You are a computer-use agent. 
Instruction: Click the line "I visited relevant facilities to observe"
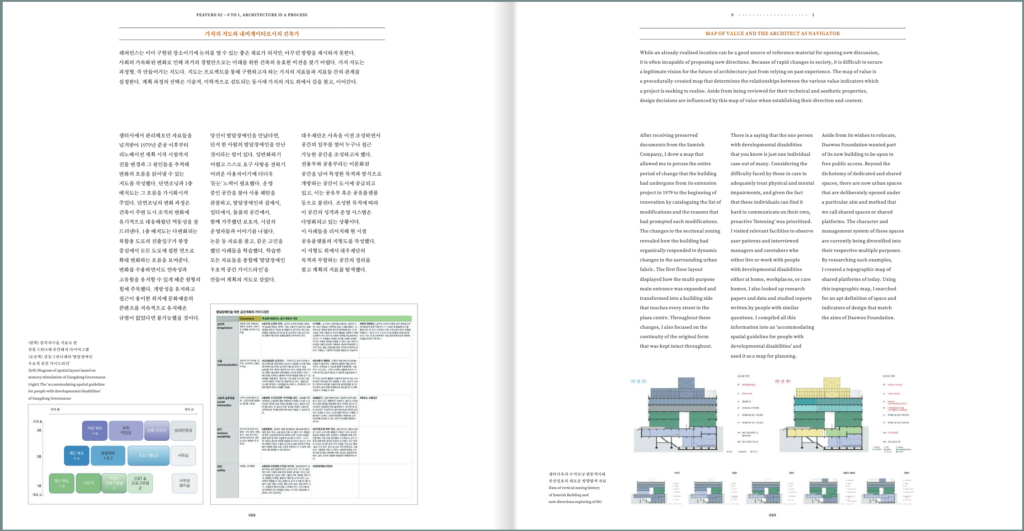click(x=771, y=231)
